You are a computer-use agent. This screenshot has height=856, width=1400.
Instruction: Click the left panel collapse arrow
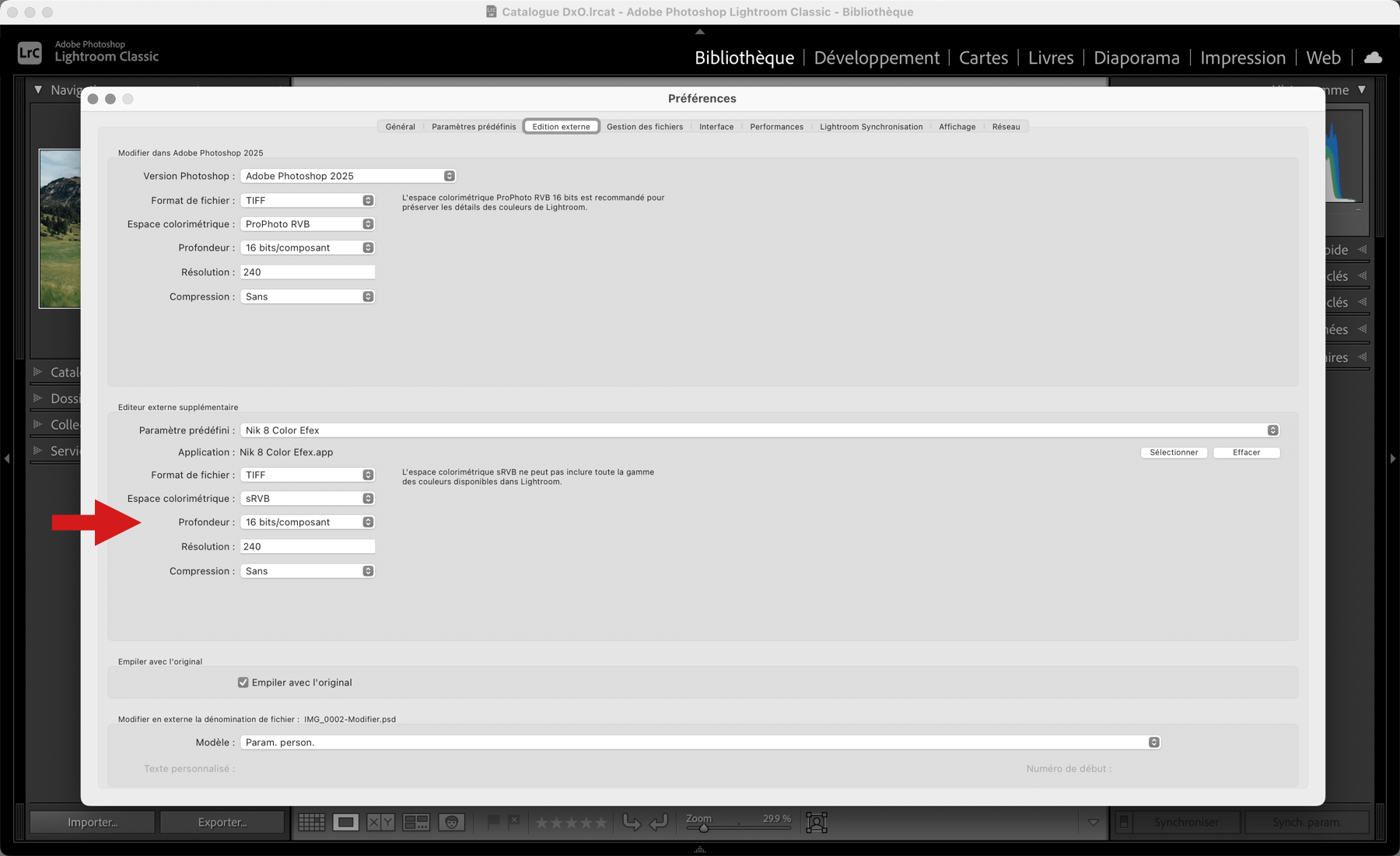pyautogui.click(x=7, y=458)
